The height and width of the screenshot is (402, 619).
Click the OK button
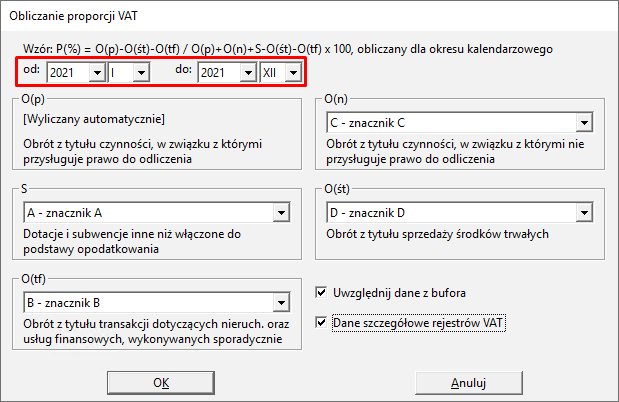click(x=161, y=382)
